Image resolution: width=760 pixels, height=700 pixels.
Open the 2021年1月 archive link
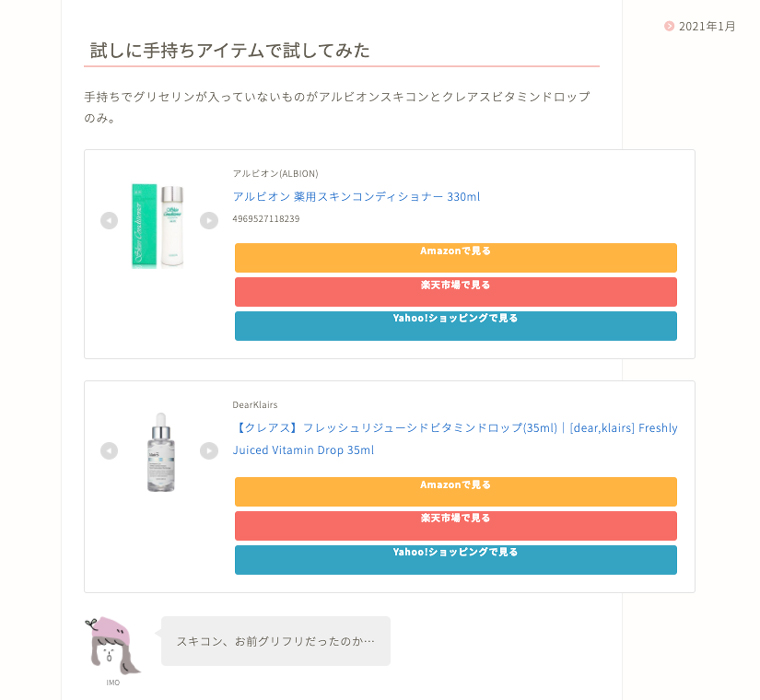[x=707, y=26]
